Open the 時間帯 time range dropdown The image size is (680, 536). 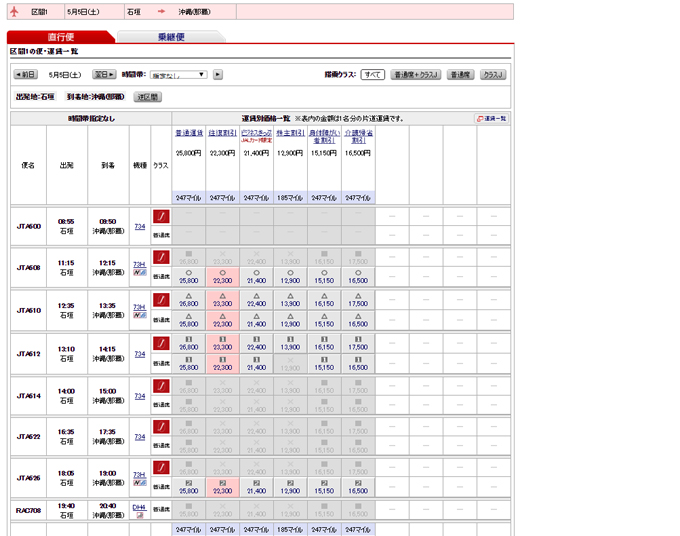click(179, 75)
